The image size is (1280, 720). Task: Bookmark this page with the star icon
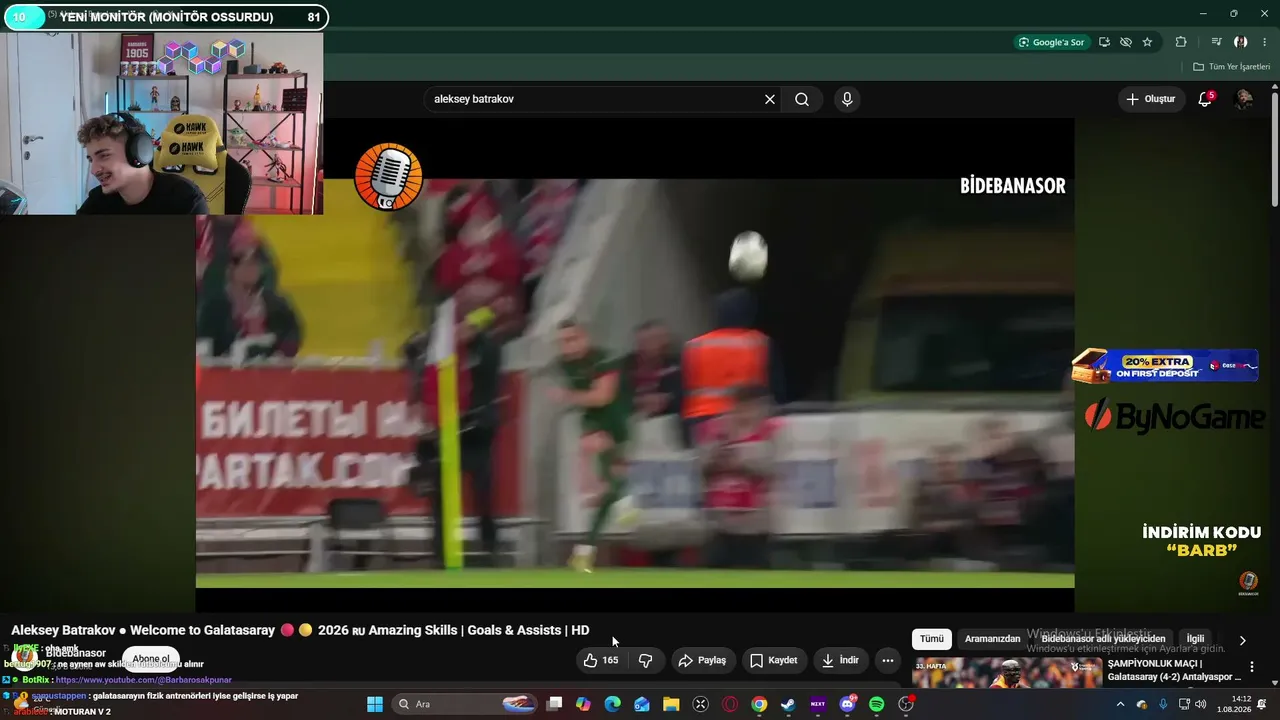click(1147, 42)
